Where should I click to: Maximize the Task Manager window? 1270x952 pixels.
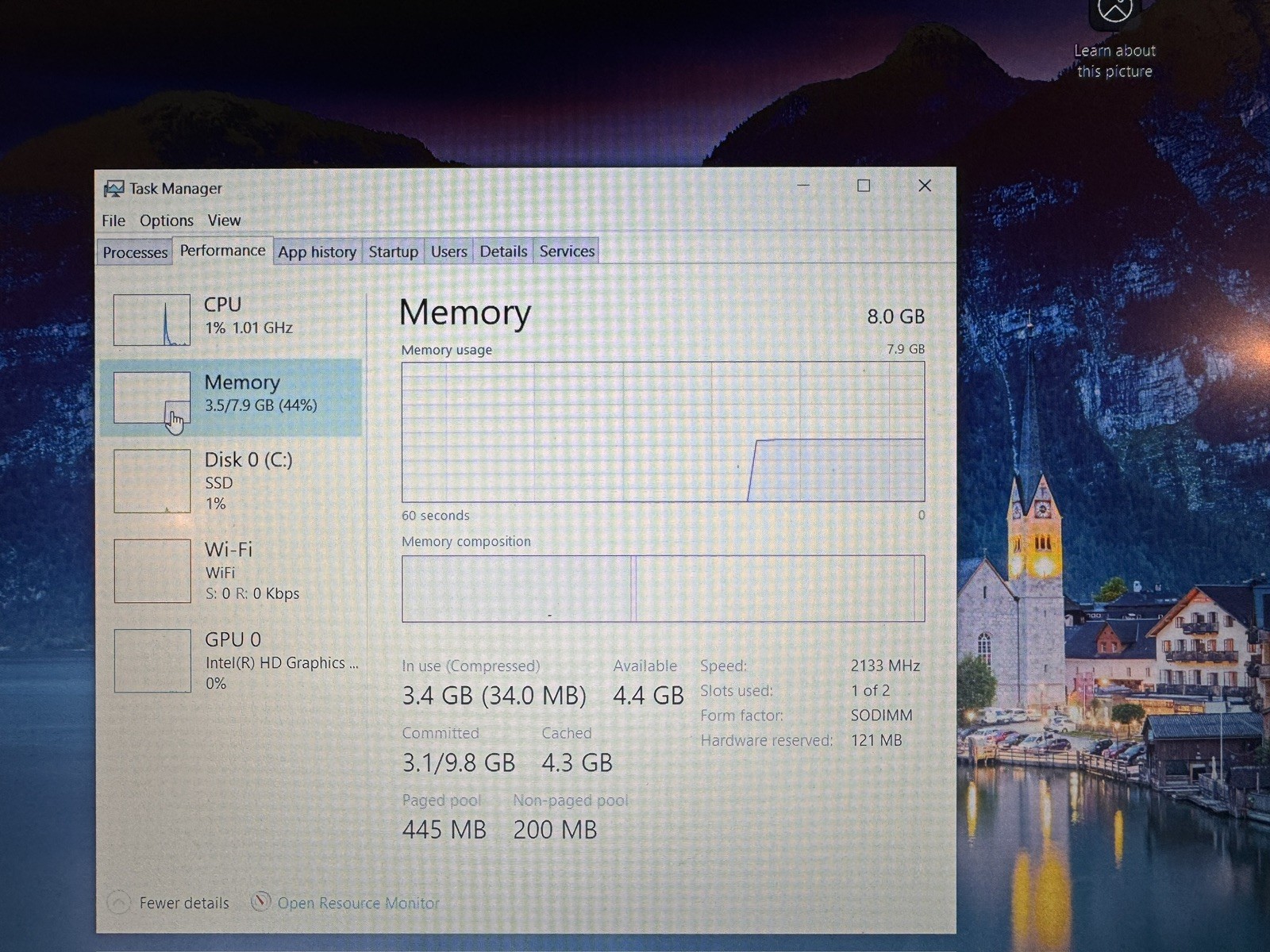coord(864,186)
